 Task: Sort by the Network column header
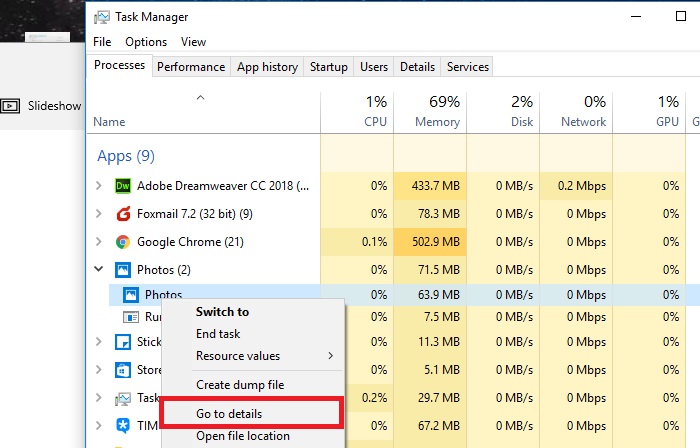576,112
